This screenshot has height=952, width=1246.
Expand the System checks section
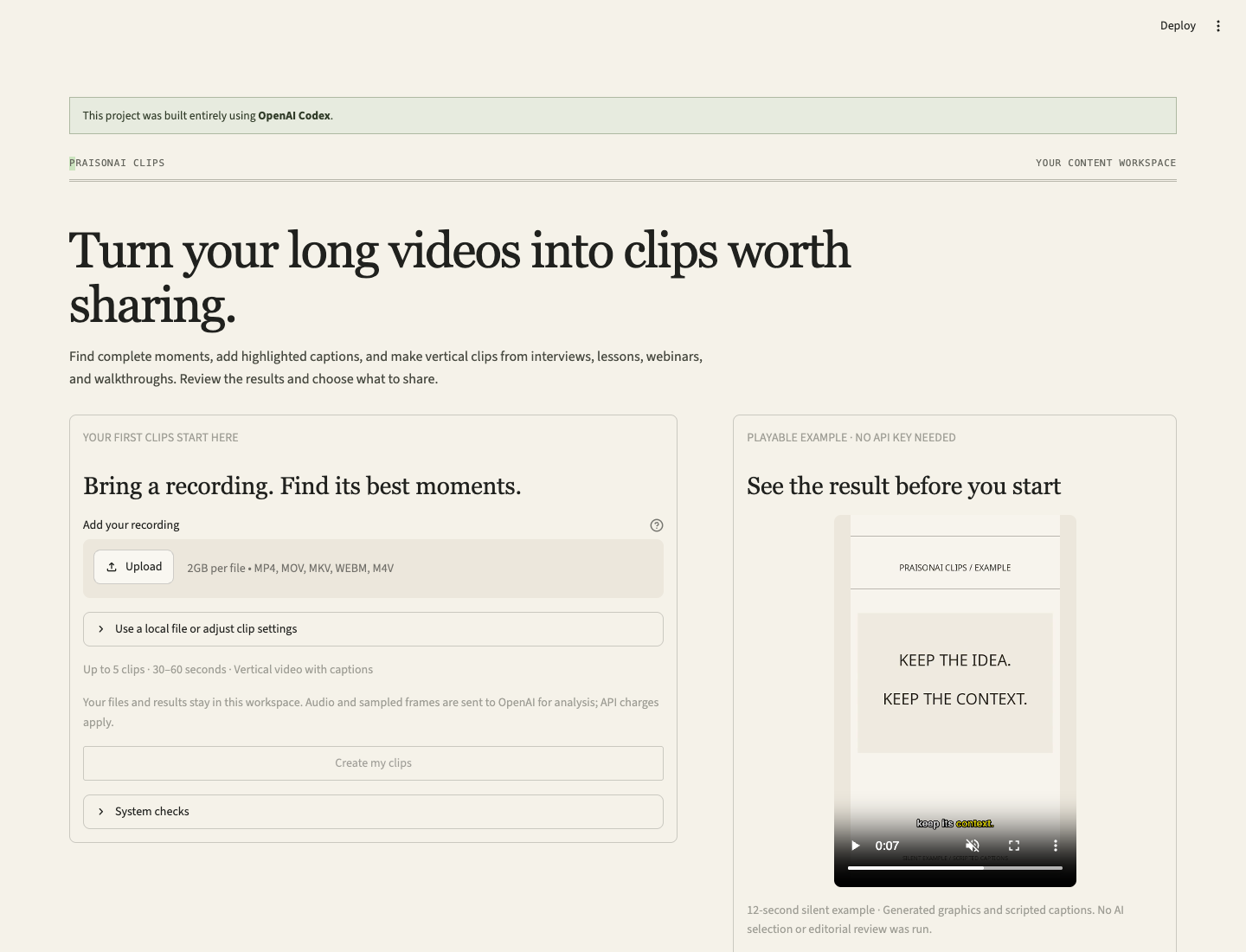pyautogui.click(x=373, y=812)
